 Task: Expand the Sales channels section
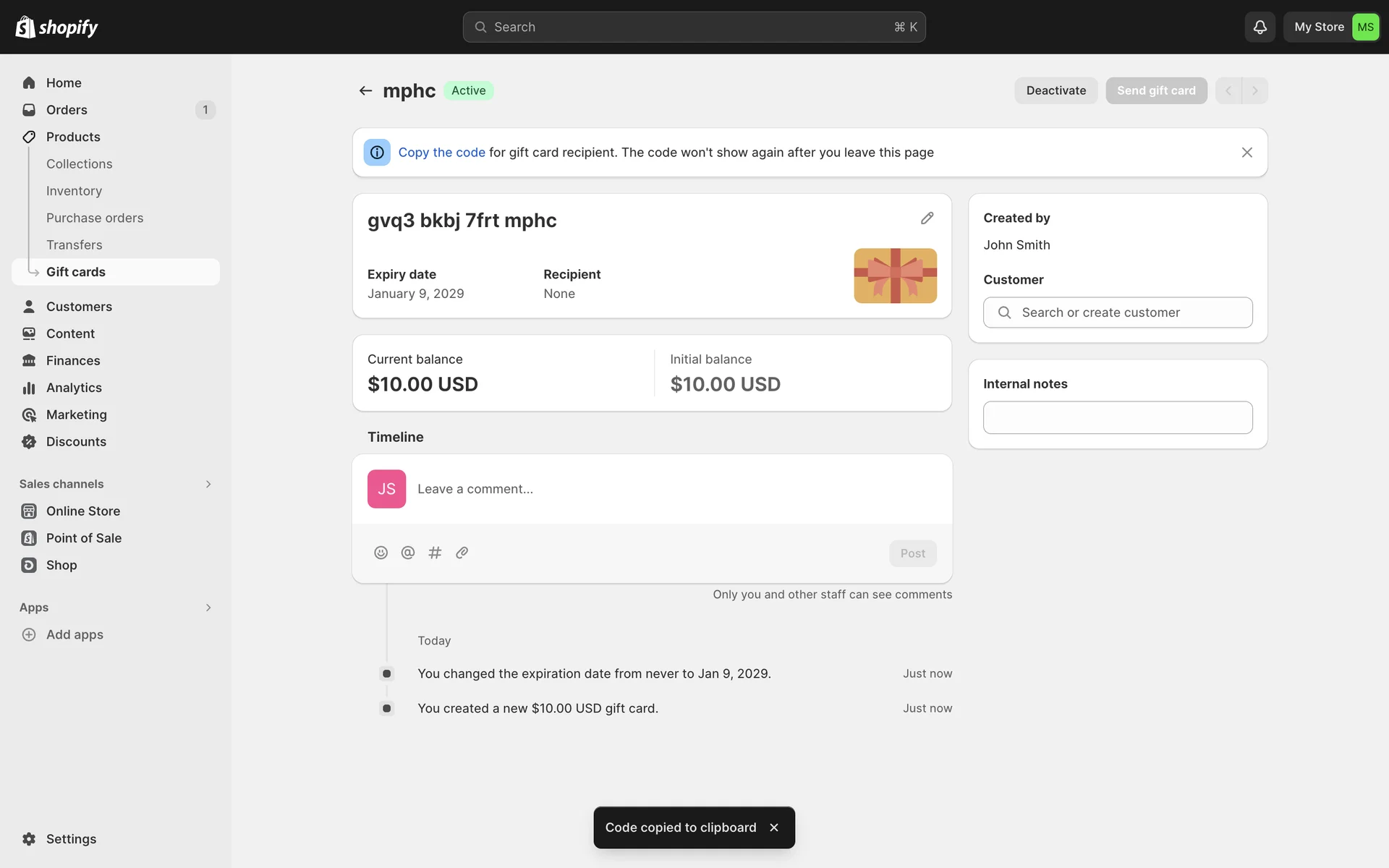208,484
